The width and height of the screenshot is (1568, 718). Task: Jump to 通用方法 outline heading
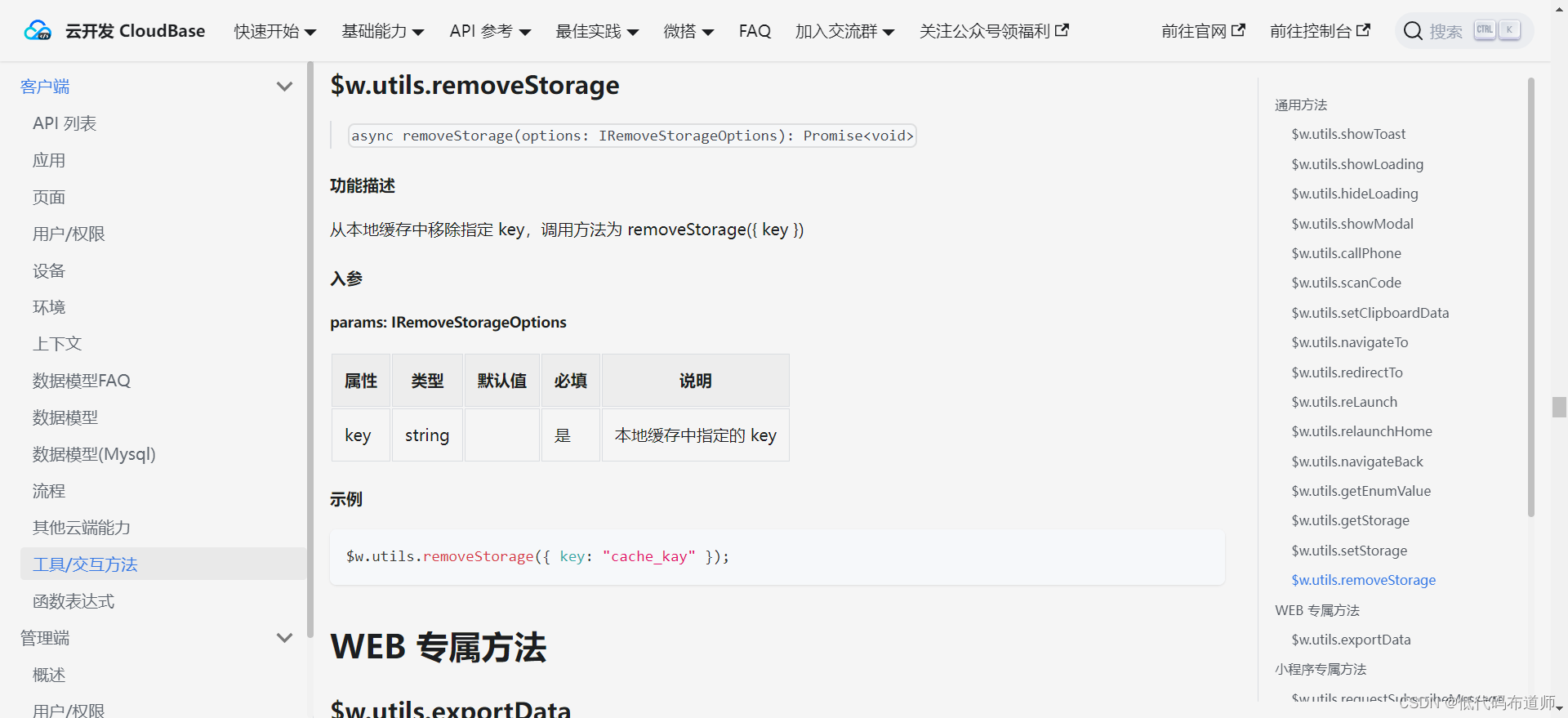(x=1301, y=105)
